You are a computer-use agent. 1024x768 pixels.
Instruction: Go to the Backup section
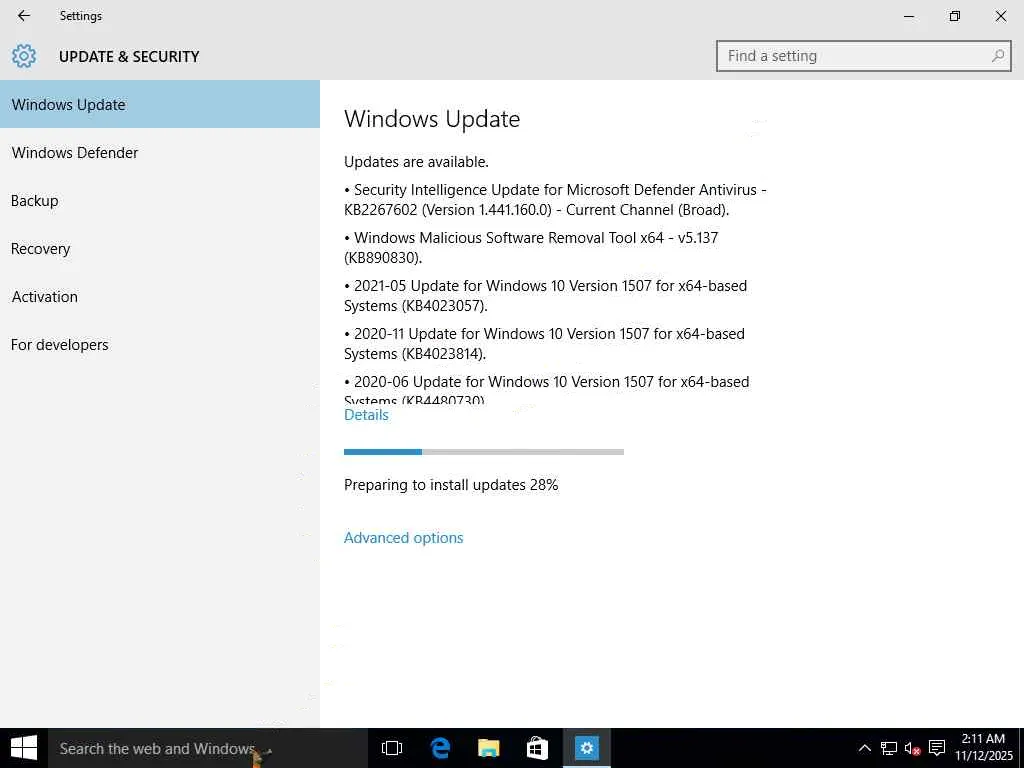tap(160, 200)
